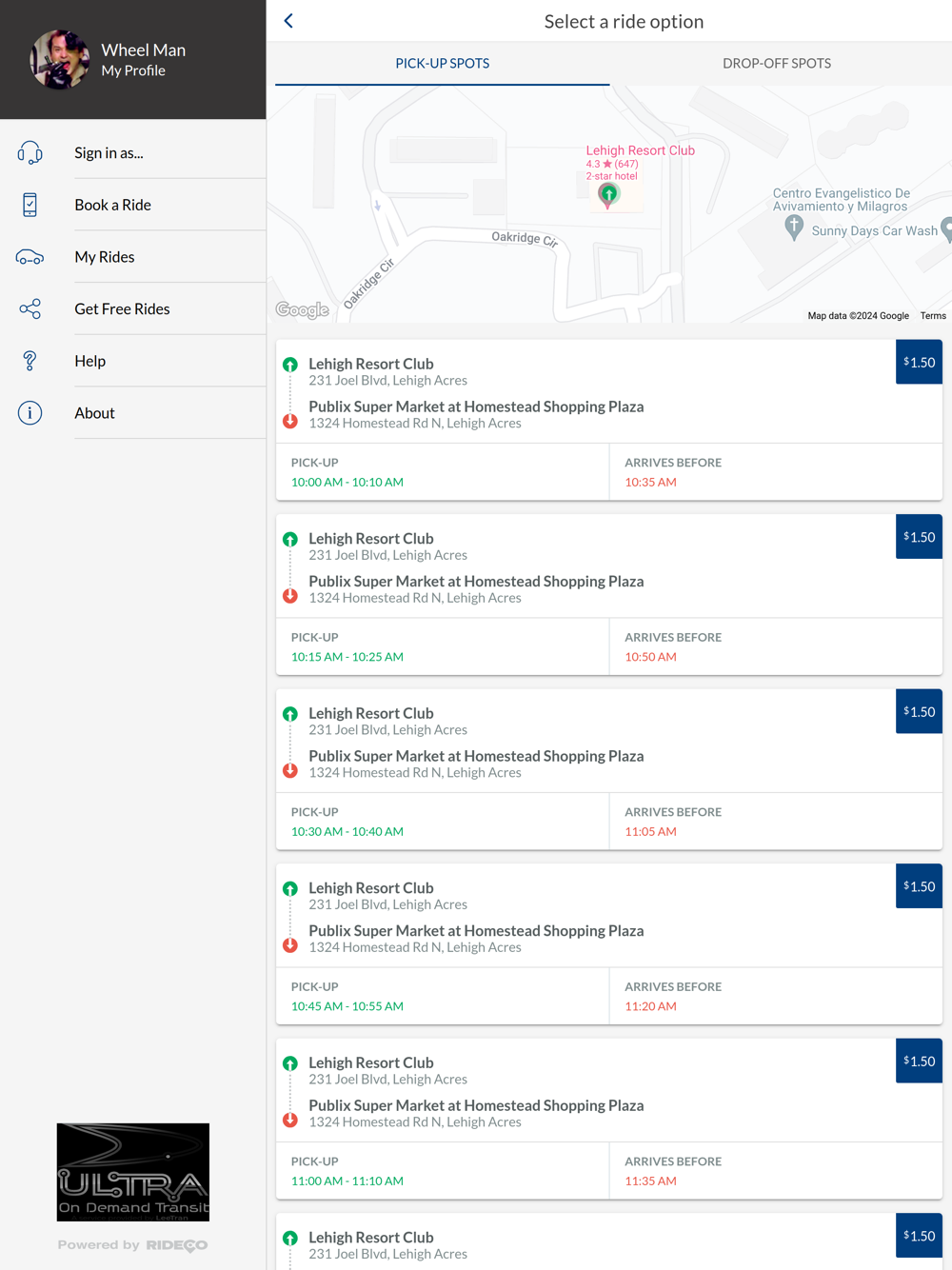Open My Profile link under Wheel Man
The image size is (952, 1270).
pyautogui.click(x=133, y=70)
